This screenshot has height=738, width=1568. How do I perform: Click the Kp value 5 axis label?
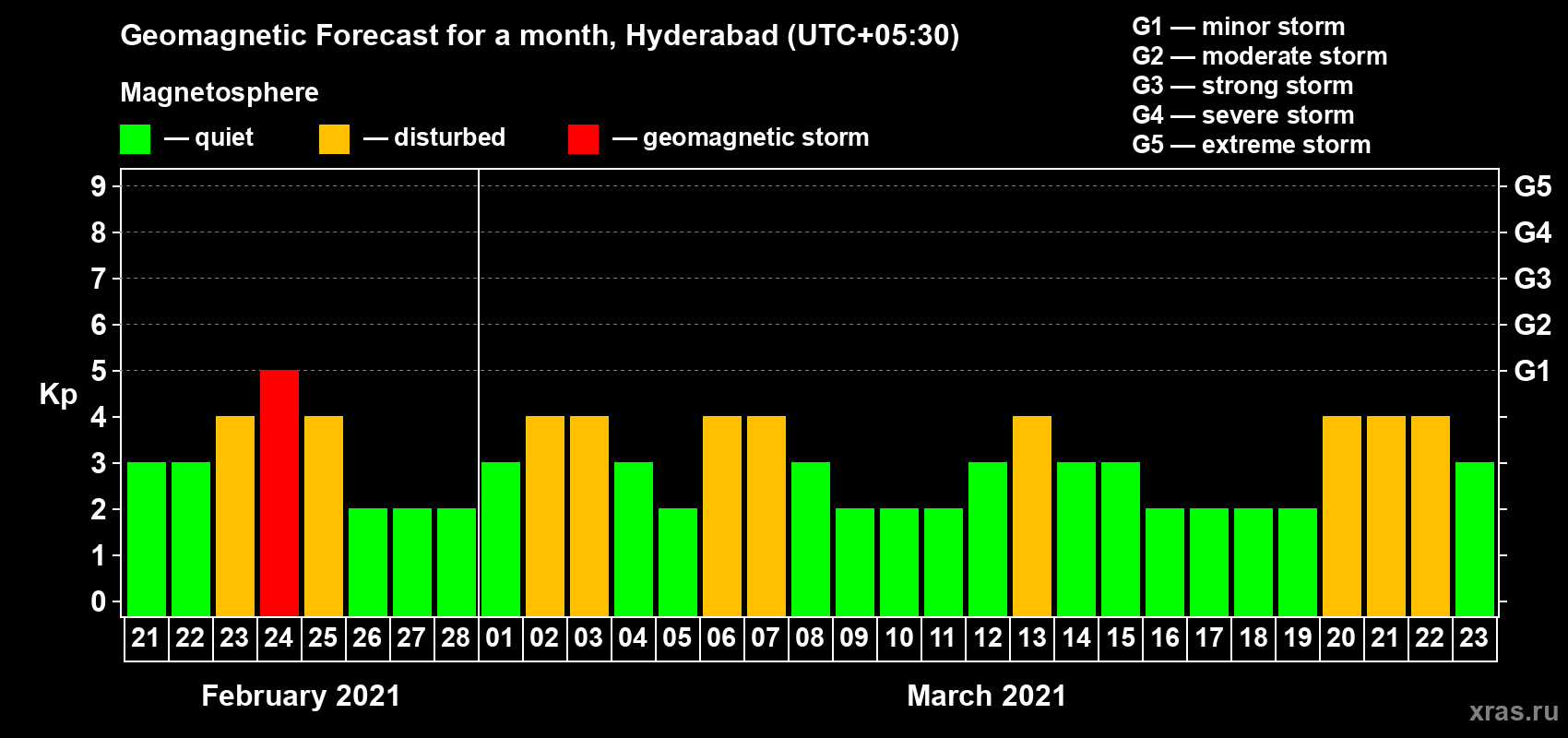(x=99, y=371)
